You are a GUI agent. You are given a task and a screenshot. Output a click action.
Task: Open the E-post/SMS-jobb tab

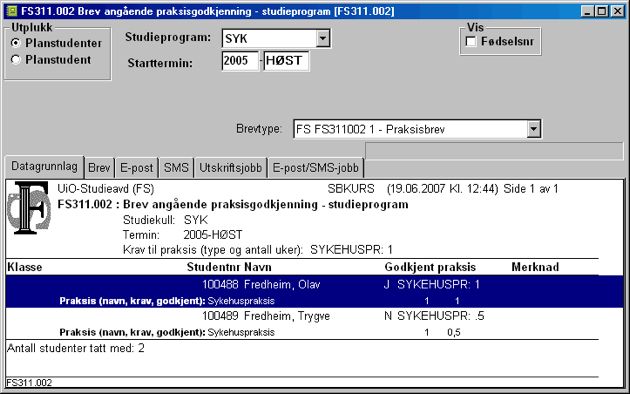click(x=315, y=167)
